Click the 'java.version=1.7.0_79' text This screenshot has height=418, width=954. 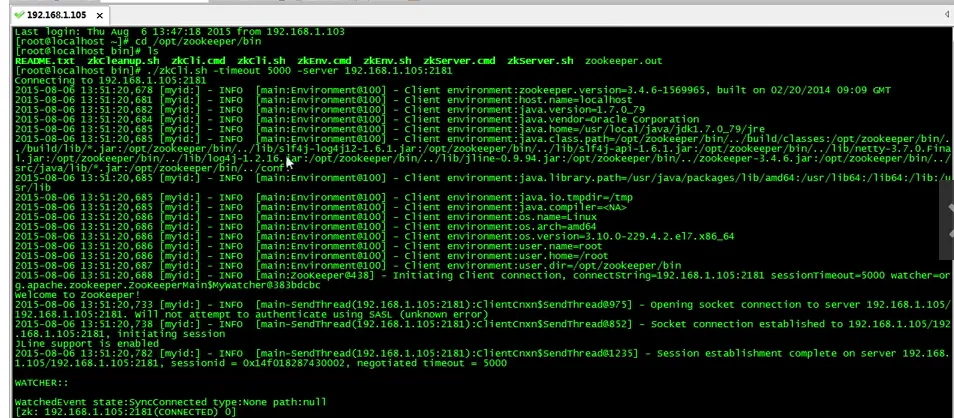(x=581, y=110)
